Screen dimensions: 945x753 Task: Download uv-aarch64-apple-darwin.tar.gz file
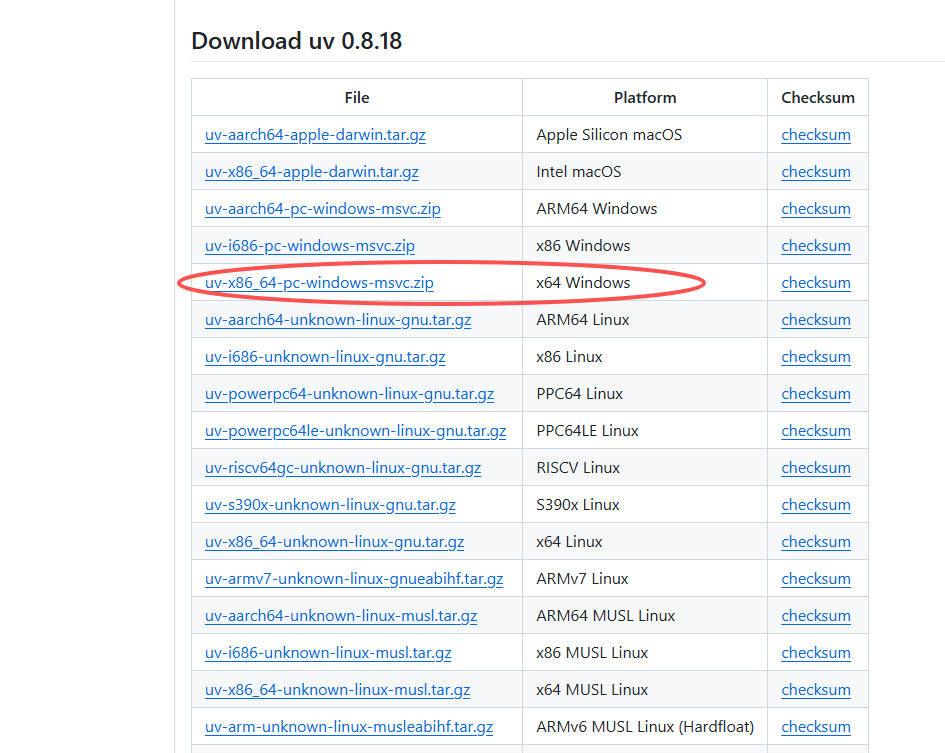pos(315,135)
